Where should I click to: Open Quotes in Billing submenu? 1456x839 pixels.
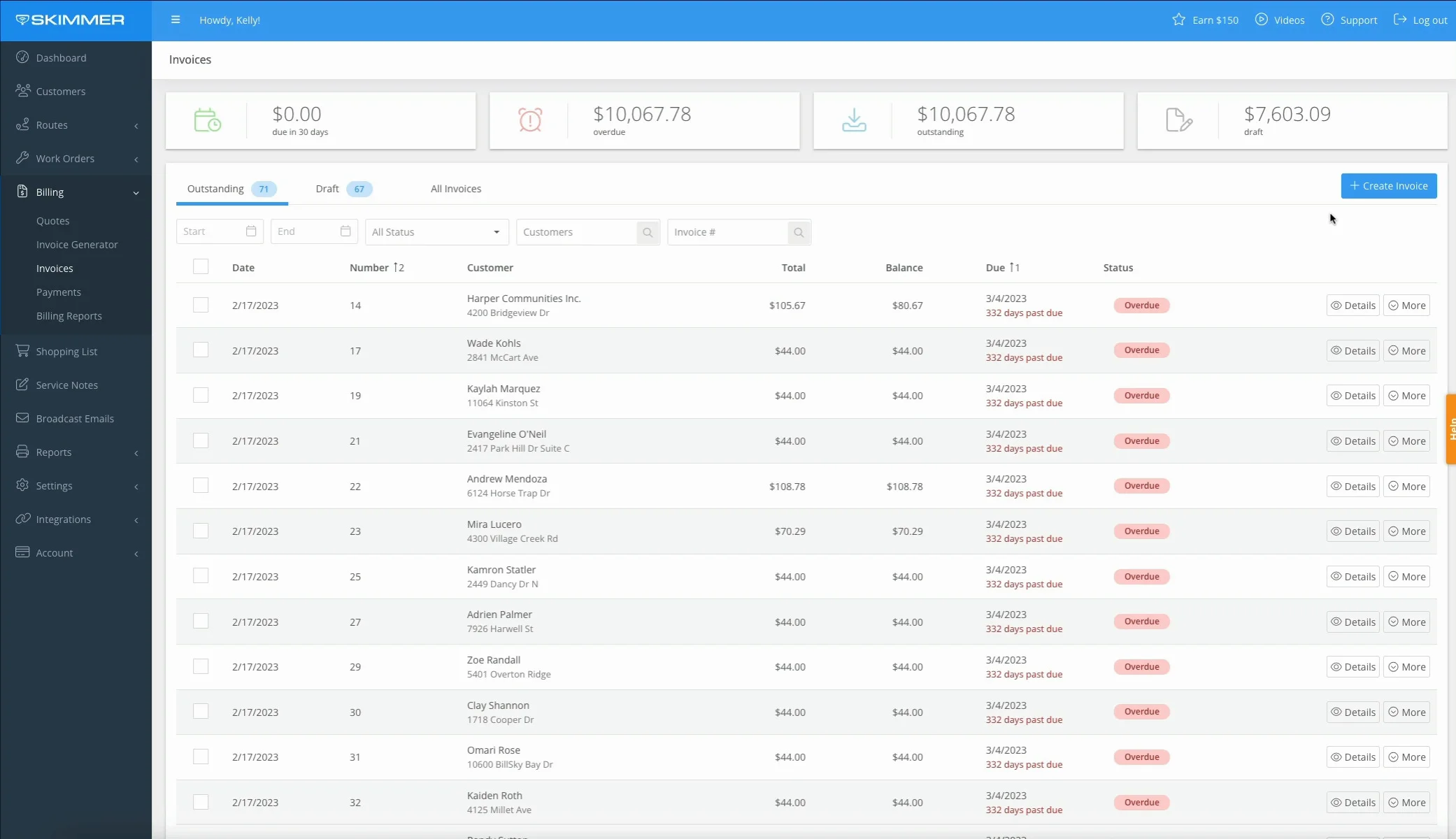click(x=53, y=221)
